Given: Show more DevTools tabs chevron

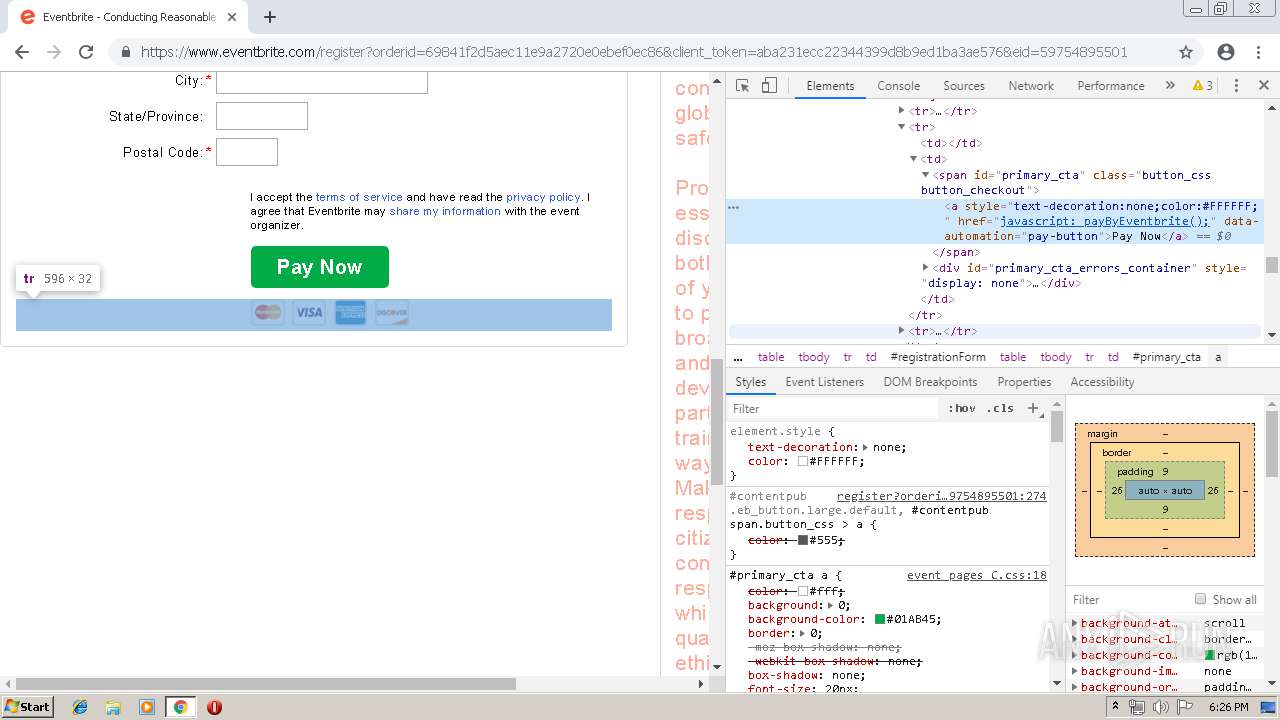Looking at the screenshot, I should tap(1170, 86).
